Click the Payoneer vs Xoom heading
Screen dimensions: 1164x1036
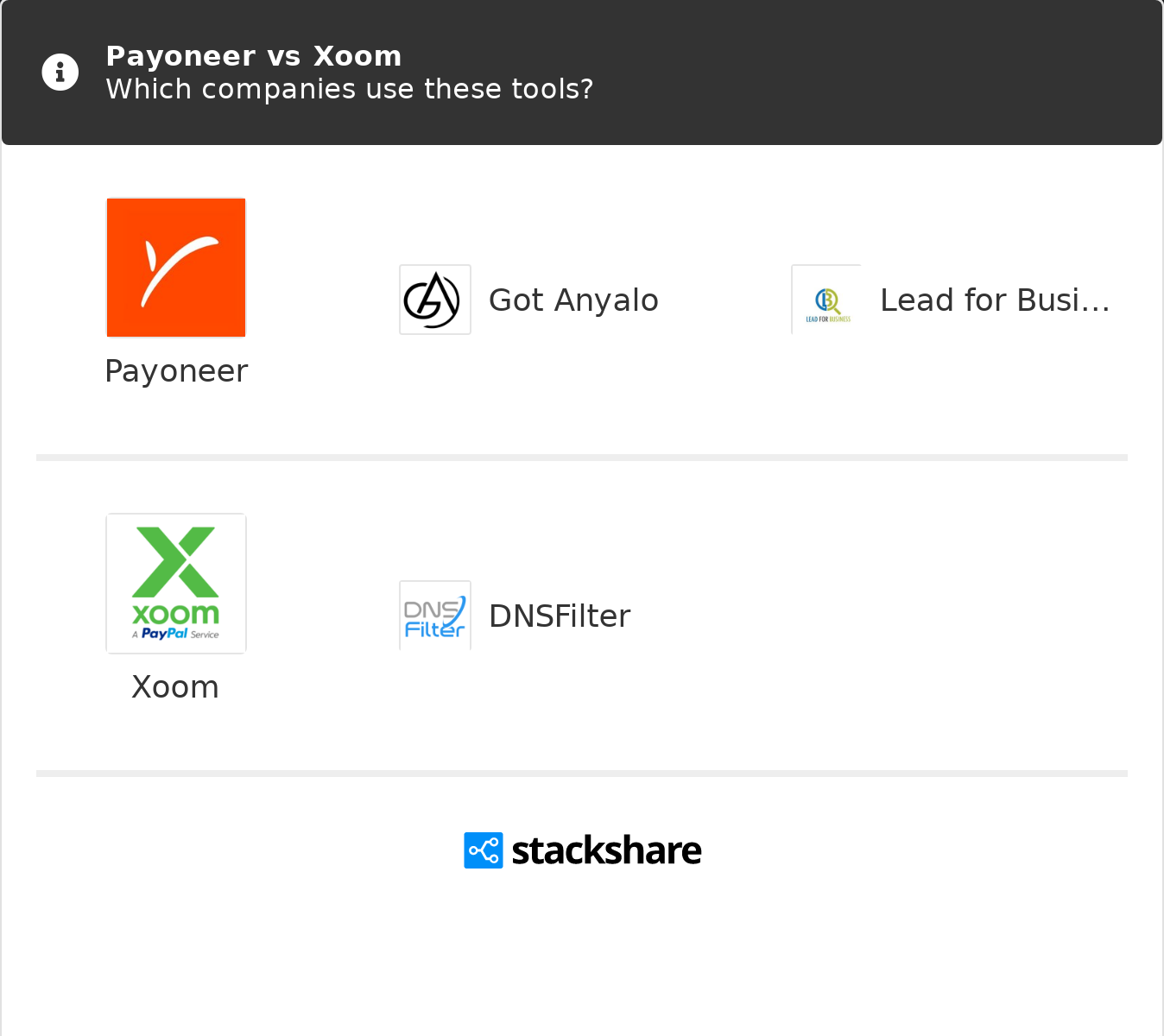254,56
